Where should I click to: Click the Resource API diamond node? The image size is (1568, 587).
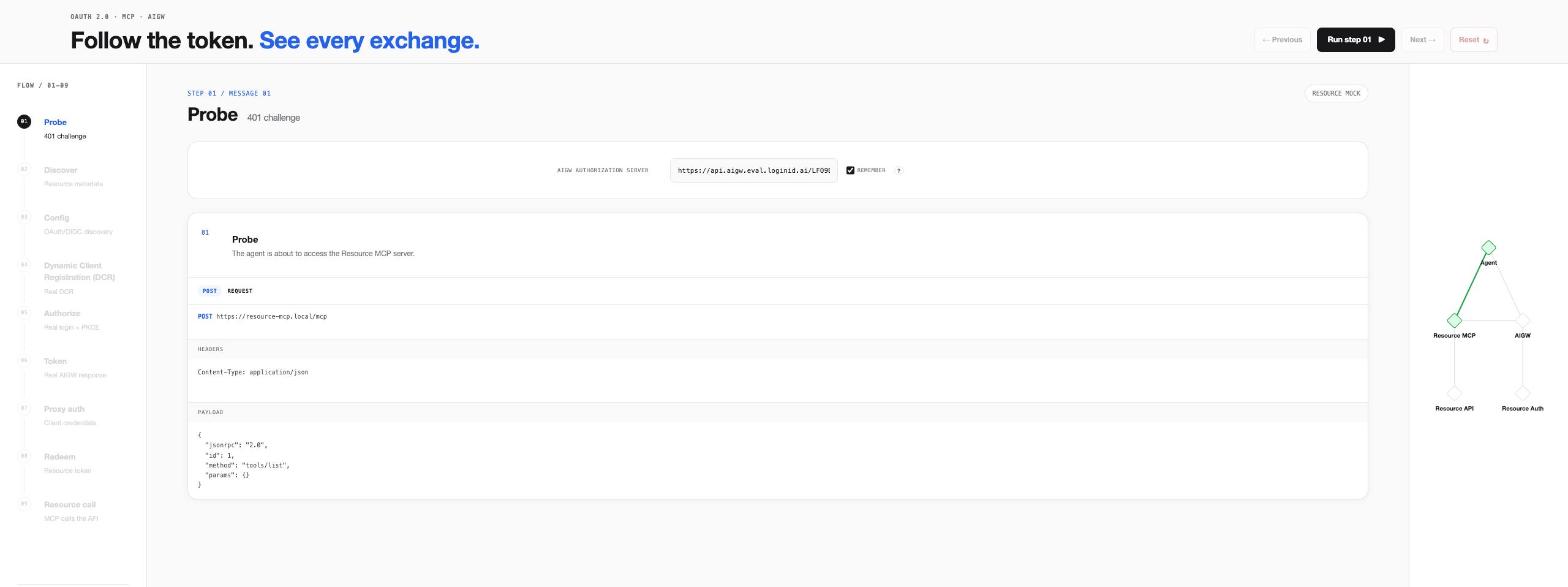point(1454,393)
